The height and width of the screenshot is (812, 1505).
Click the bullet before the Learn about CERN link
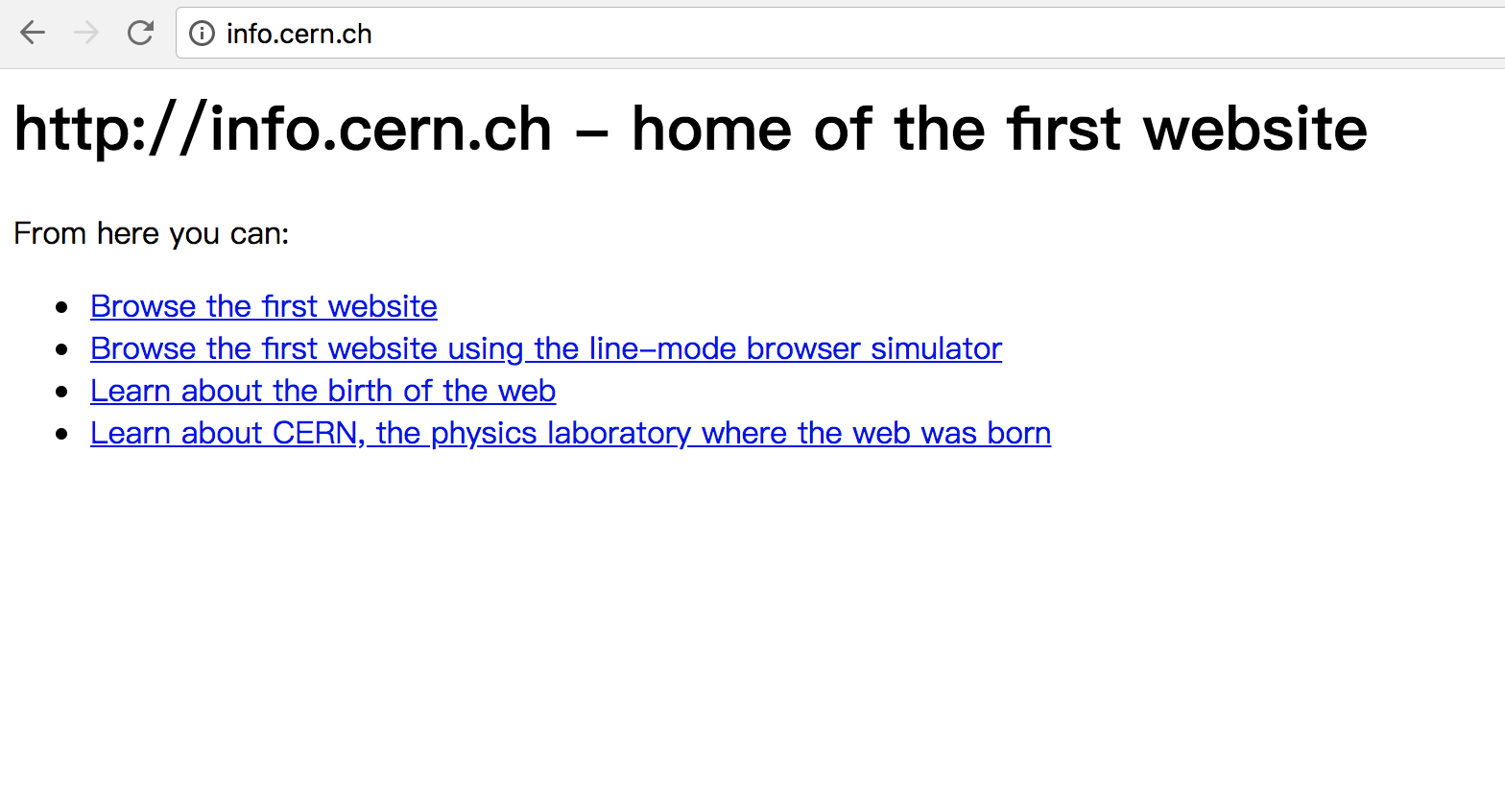pyautogui.click(x=62, y=434)
